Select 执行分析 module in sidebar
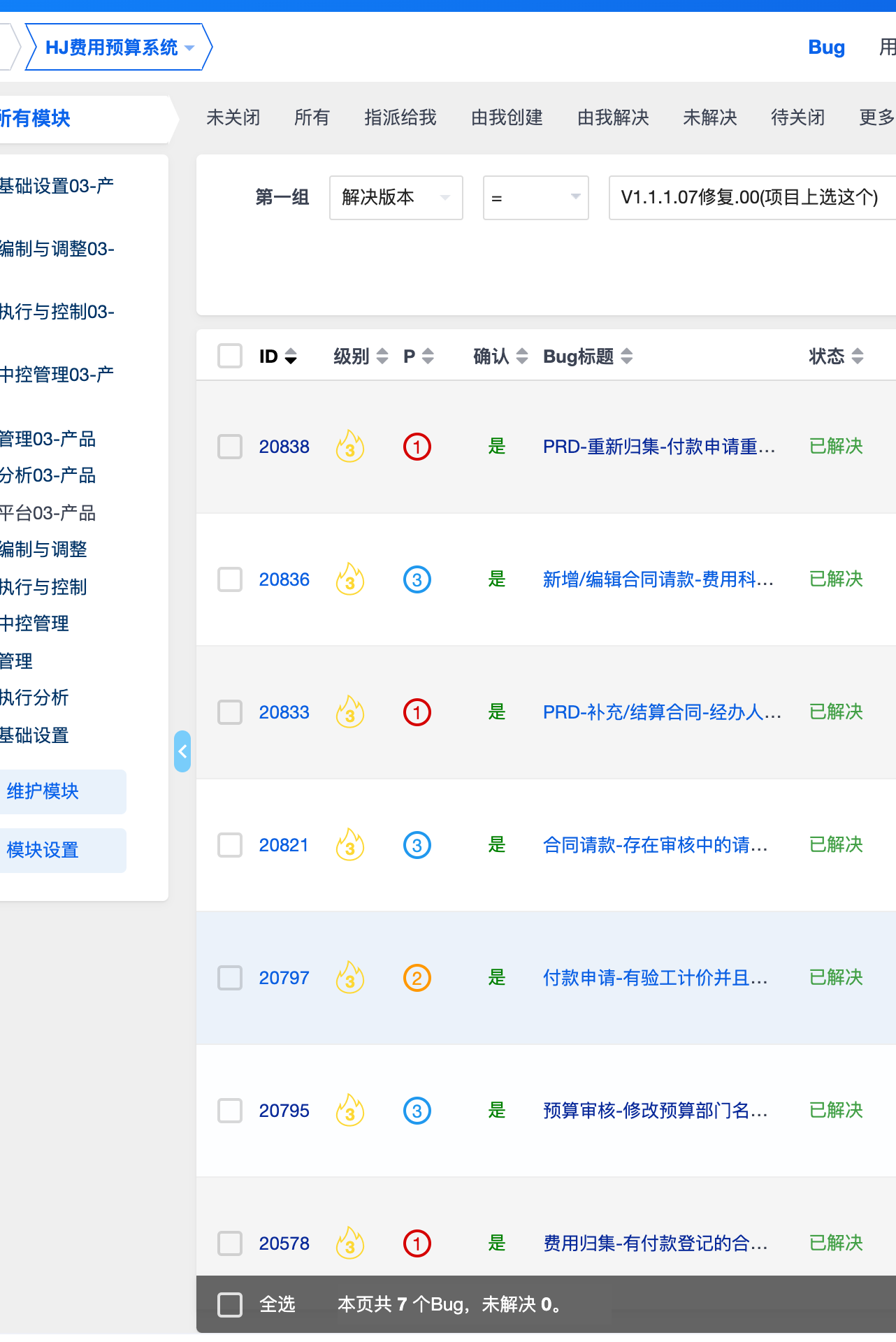 point(34,698)
